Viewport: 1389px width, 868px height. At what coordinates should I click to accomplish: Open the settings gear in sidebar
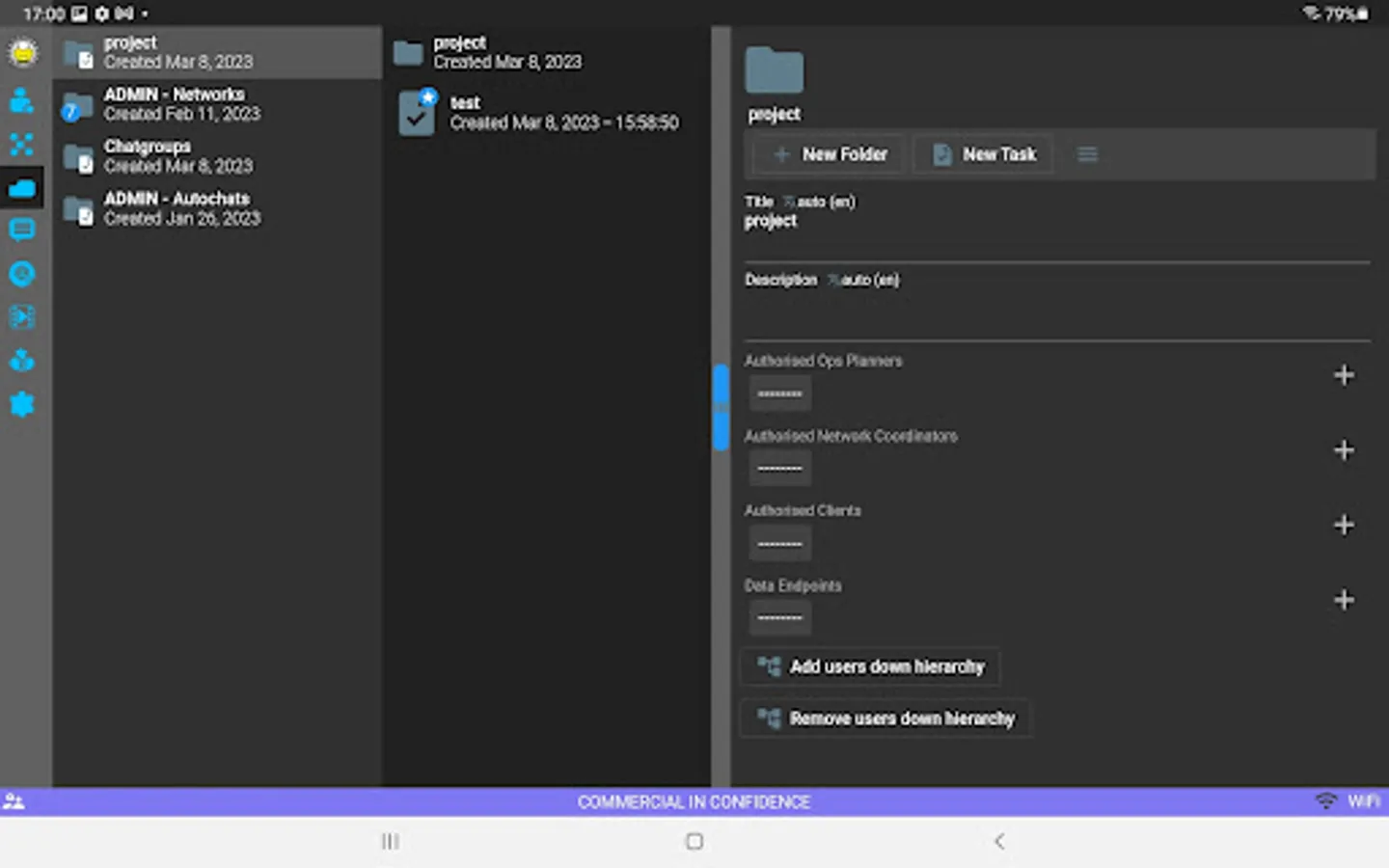21,404
